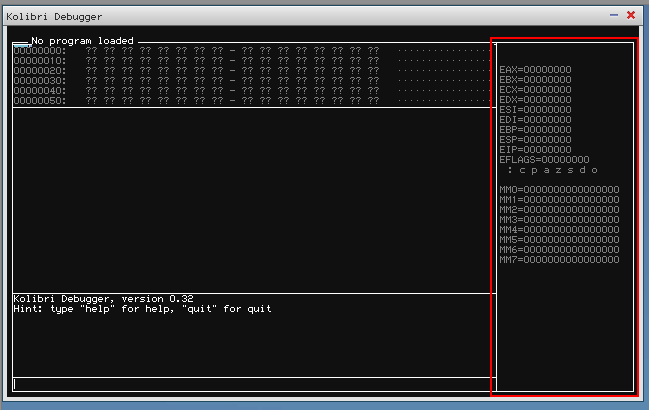The image size is (649, 410).
Task: Click the EFLAGS register value
Action: pyautogui.click(x=562, y=160)
